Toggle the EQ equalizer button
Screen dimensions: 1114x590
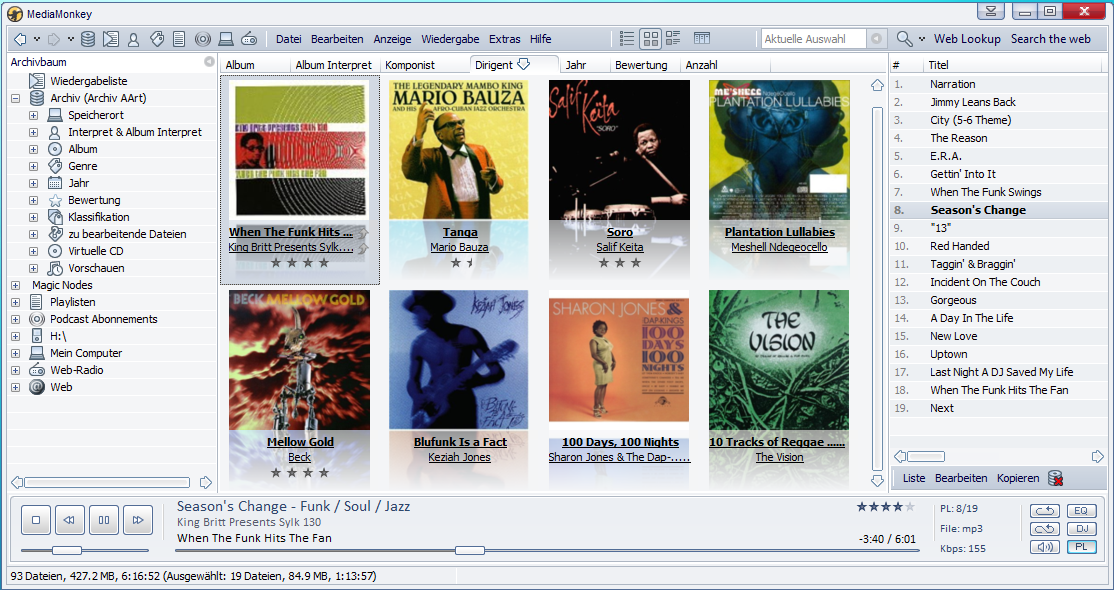click(x=1081, y=511)
